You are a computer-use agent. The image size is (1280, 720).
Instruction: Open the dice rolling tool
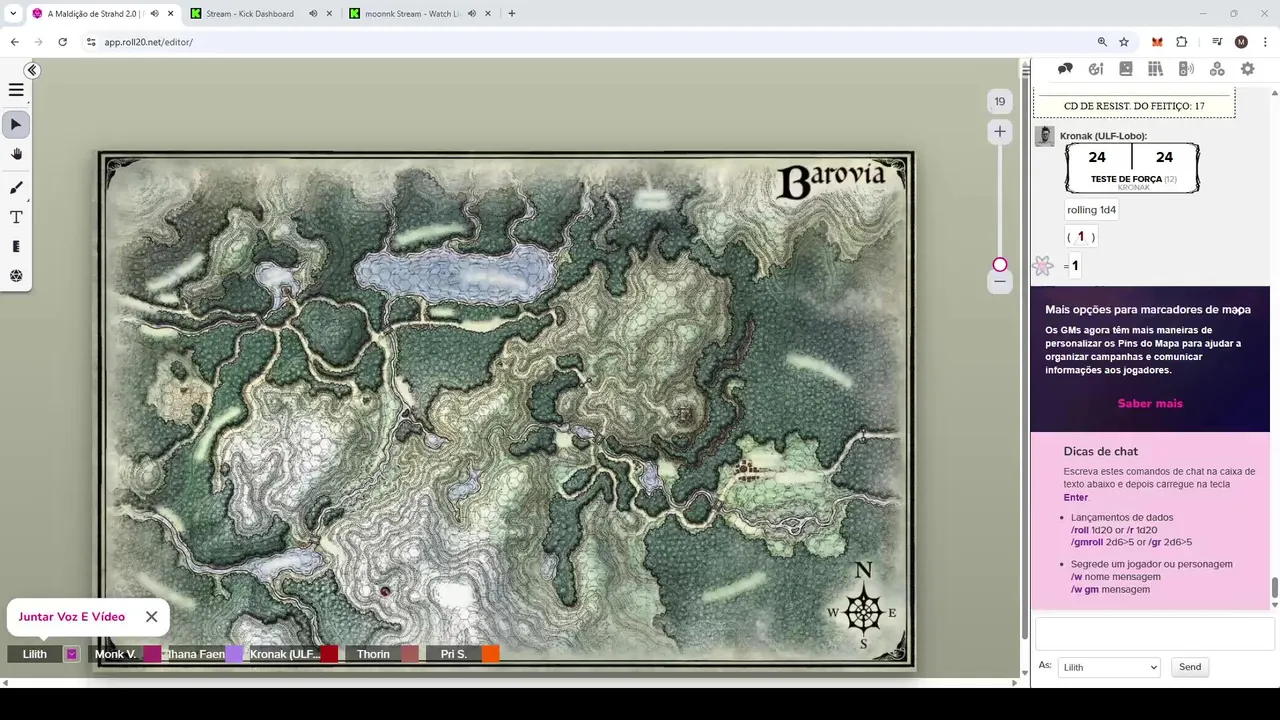pos(16,276)
